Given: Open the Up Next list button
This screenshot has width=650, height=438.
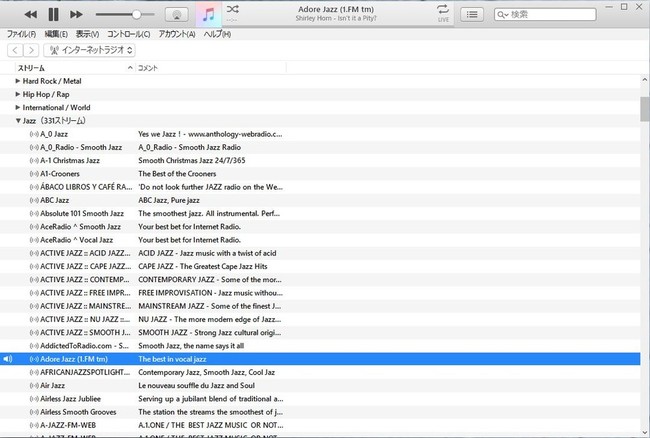Looking at the screenshot, I should click(x=472, y=15).
